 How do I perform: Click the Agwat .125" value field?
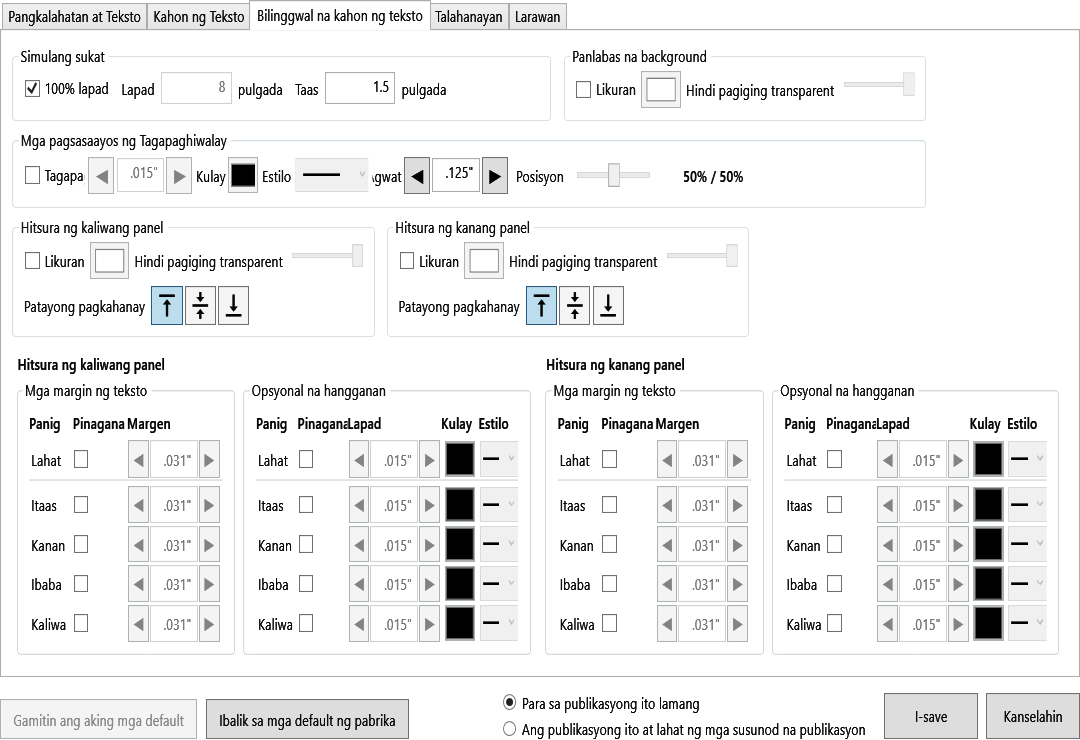(x=456, y=176)
